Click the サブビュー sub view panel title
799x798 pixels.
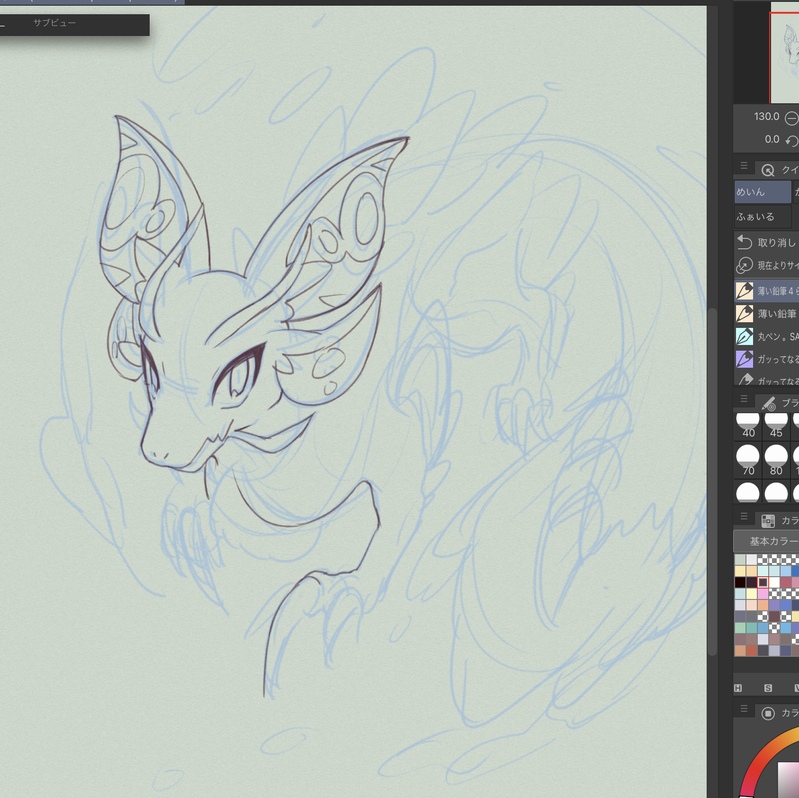point(55,23)
